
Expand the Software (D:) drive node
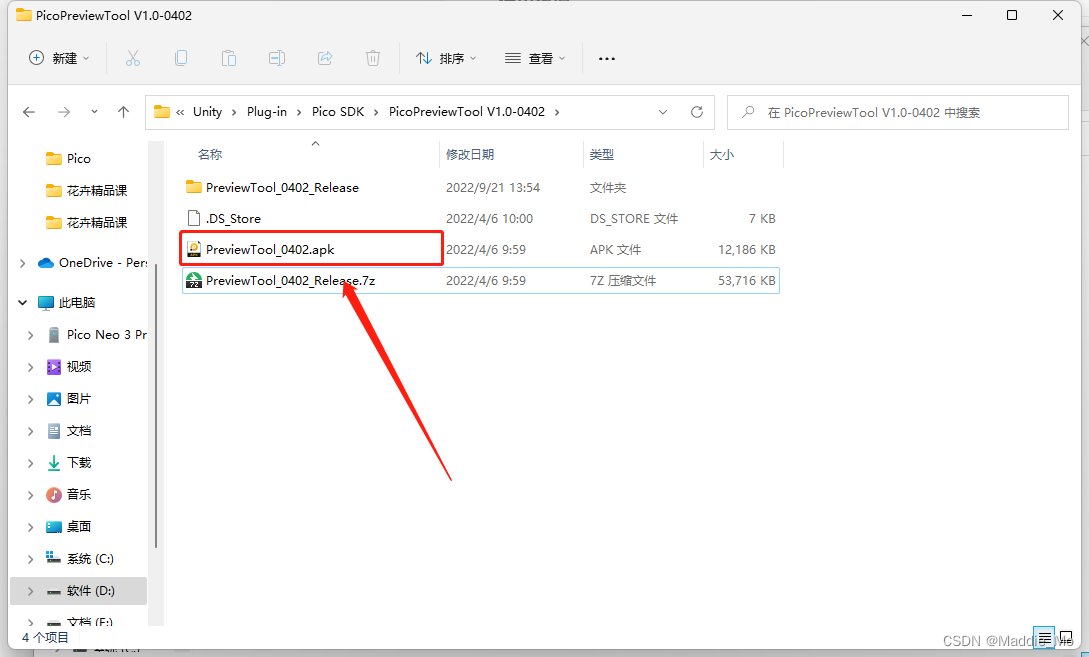(x=31, y=591)
